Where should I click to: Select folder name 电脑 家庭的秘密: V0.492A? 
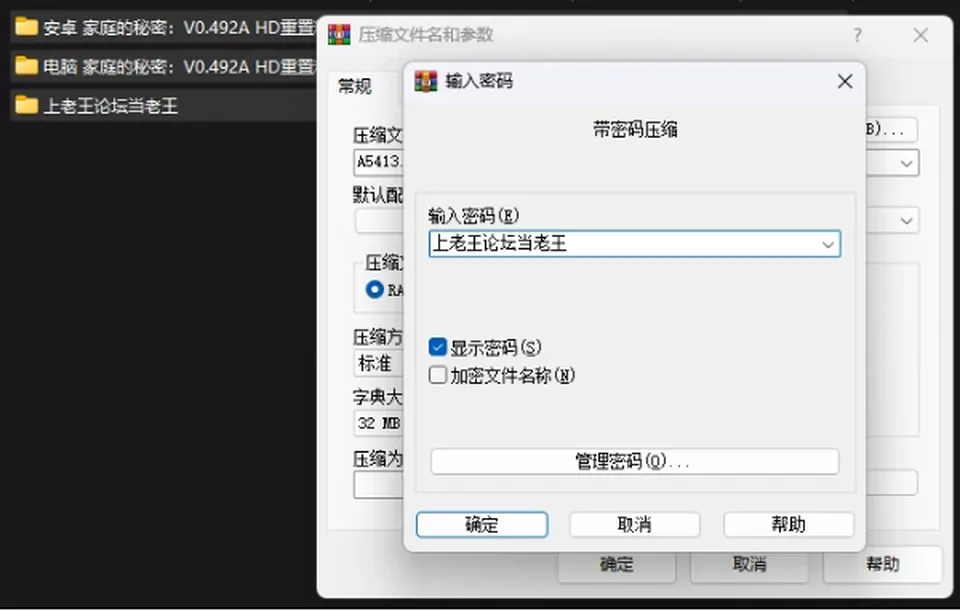(x=178, y=66)
